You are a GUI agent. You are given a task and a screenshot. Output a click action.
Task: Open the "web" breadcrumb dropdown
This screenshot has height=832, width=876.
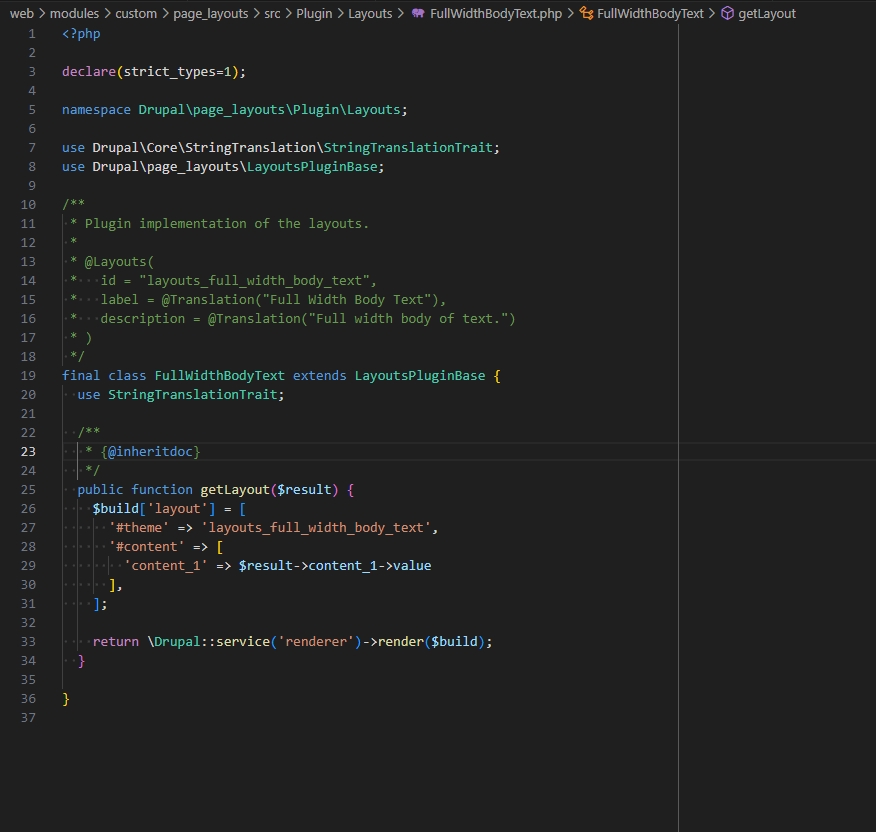point(25,14)
